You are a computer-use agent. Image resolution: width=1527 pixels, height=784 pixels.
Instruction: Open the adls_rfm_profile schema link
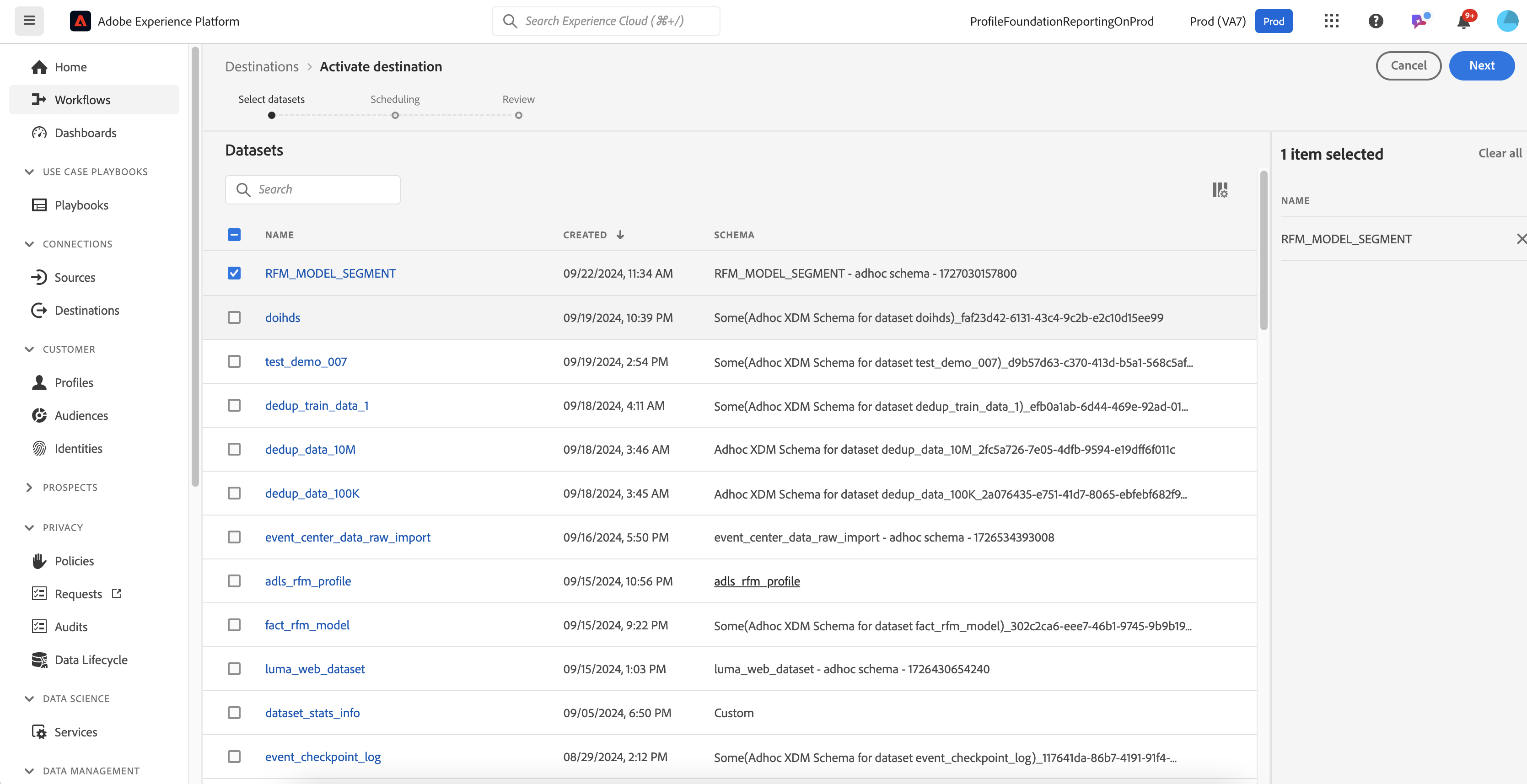tap(756, 581)
